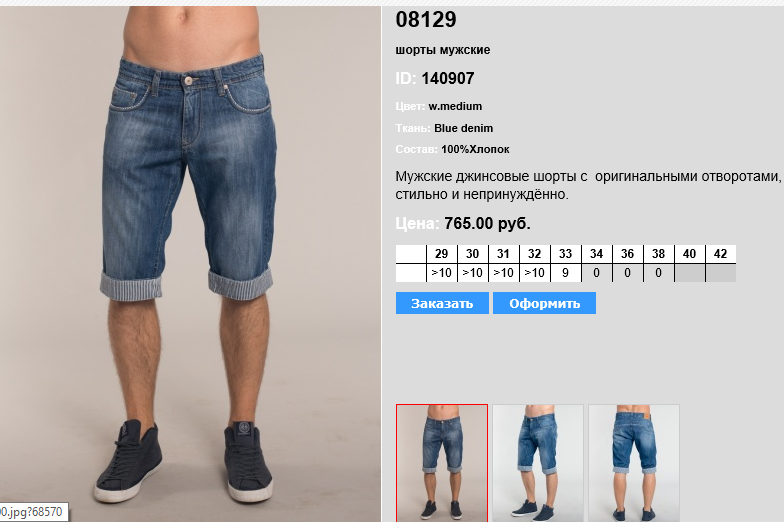Select the side view shorts thumbnail
The height and width of the screenshot is (522, 784).
(x=538, y=463)
